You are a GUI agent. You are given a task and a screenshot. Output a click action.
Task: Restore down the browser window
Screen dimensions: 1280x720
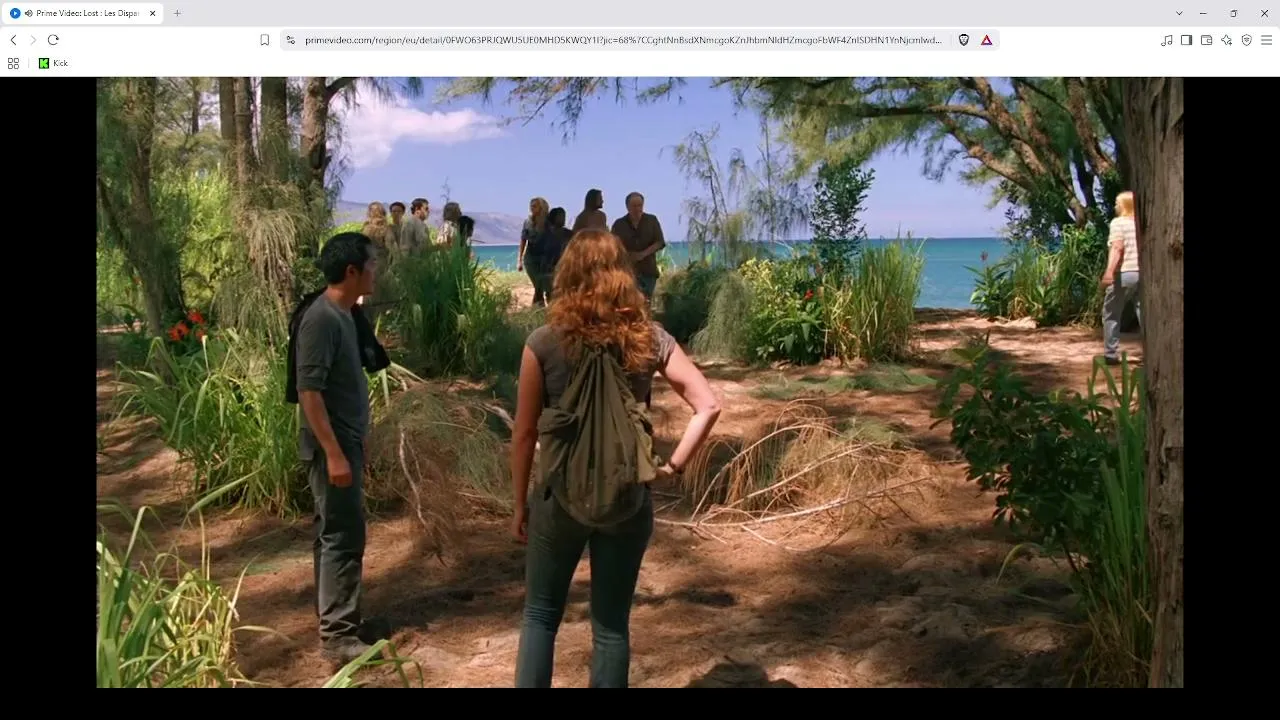[x=1234, y=13]
